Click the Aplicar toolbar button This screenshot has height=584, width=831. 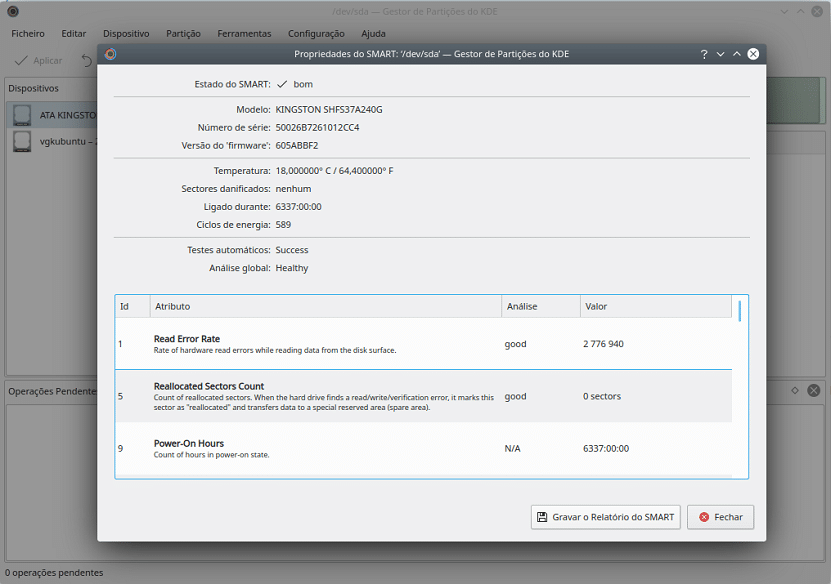[x=39, y=60]
